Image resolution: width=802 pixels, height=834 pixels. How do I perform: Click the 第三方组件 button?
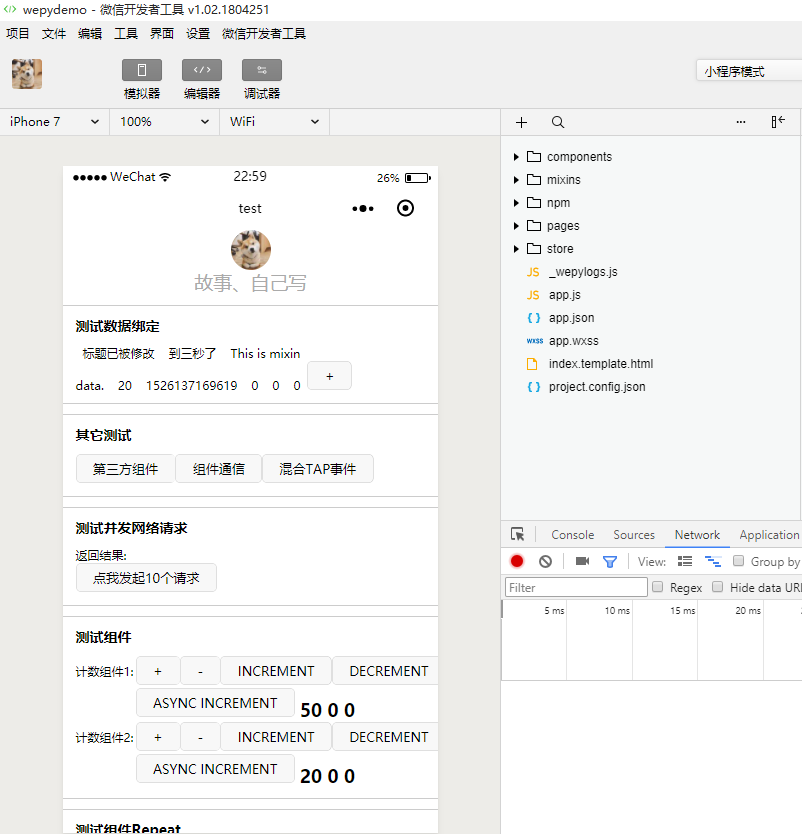[125, 469]
